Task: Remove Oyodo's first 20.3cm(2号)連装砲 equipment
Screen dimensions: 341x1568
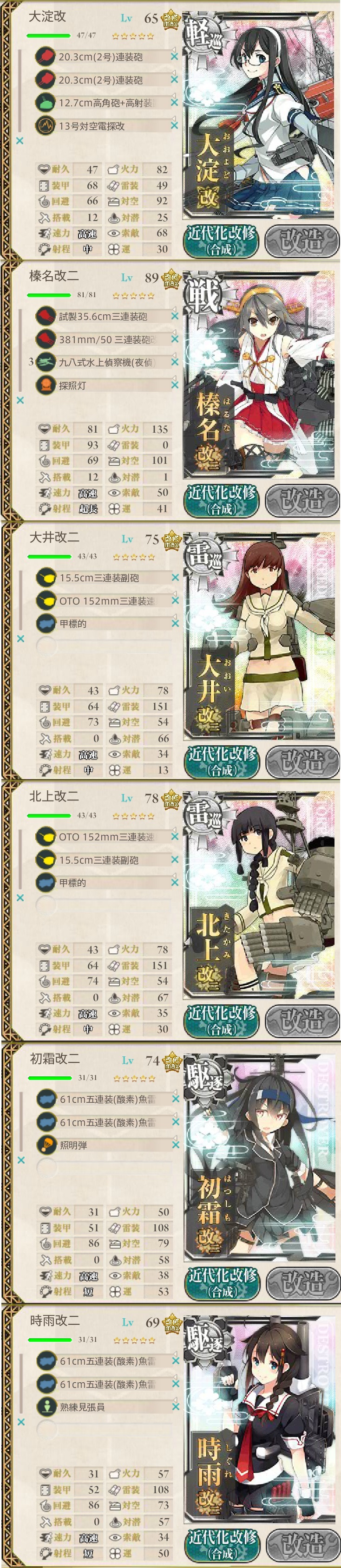Action: click(x=174, y=57)
